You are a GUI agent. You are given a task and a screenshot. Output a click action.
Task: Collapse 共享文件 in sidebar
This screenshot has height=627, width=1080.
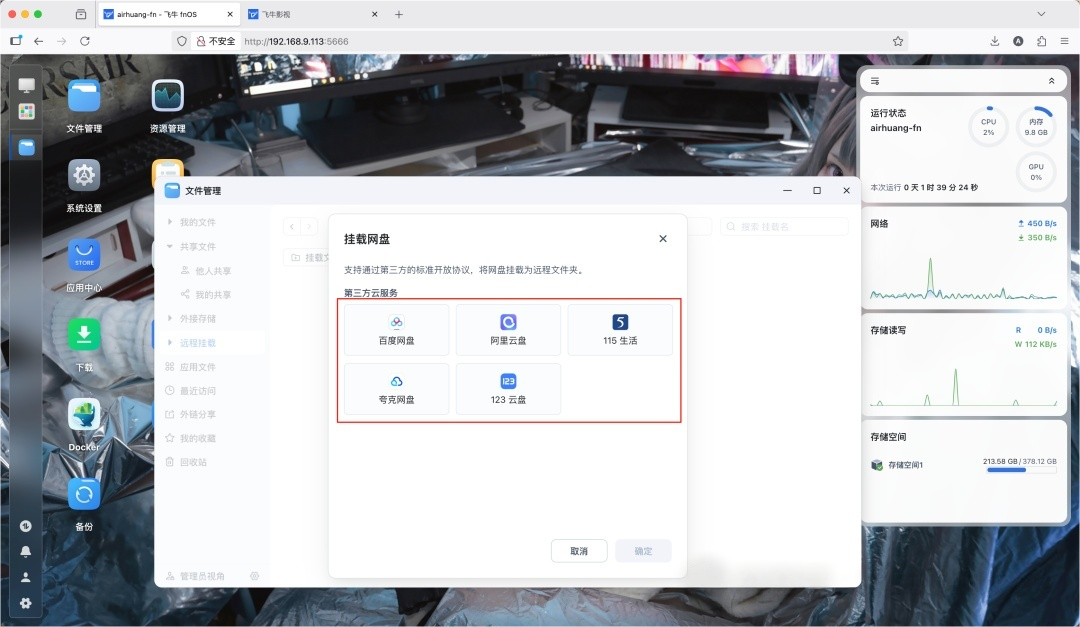coord(169,246)
